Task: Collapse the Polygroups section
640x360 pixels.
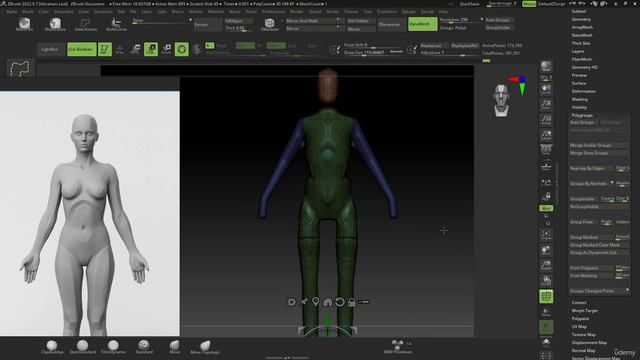Action: [582, 116]
